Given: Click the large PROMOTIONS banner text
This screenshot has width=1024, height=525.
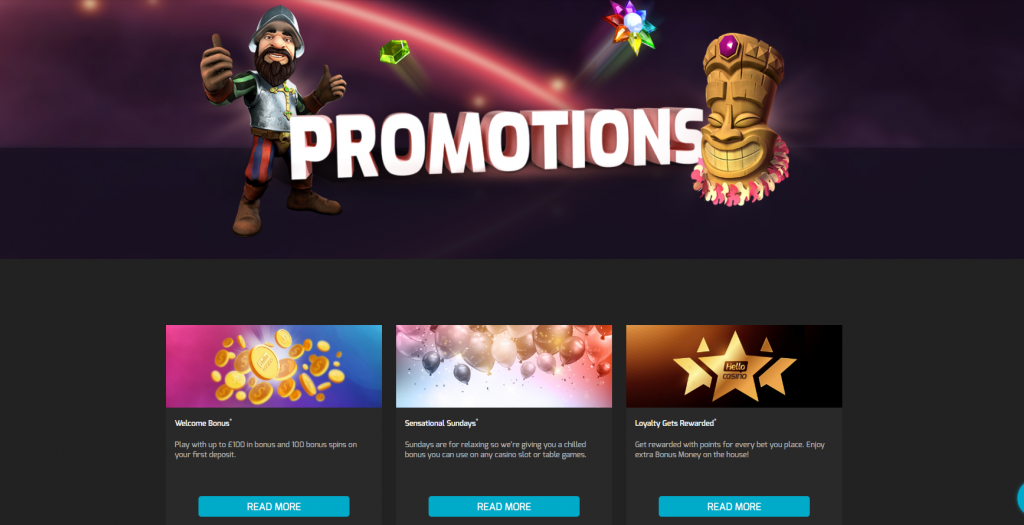Looking at the screenshot, I should (496, 144).
